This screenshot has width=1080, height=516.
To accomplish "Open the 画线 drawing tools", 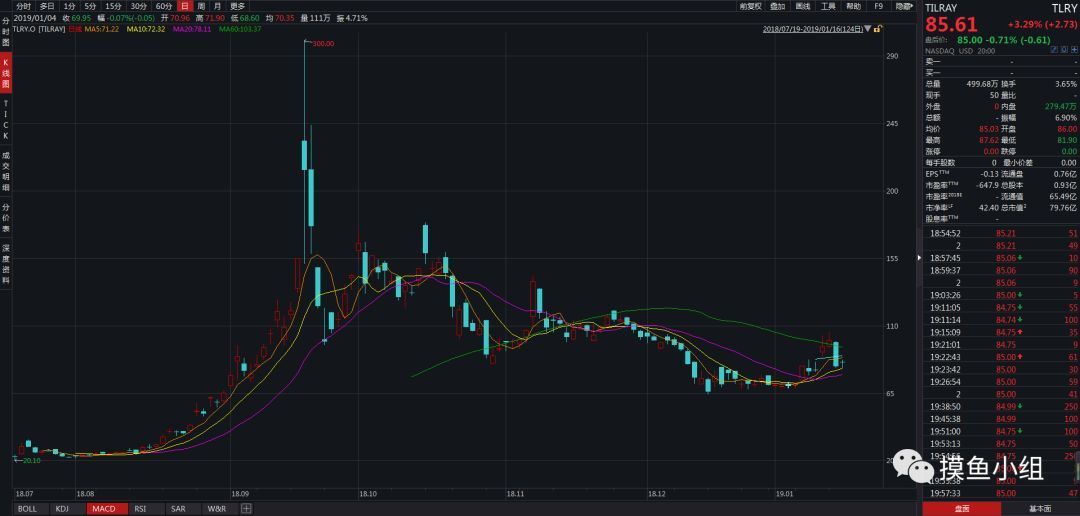I will (802, 6).
